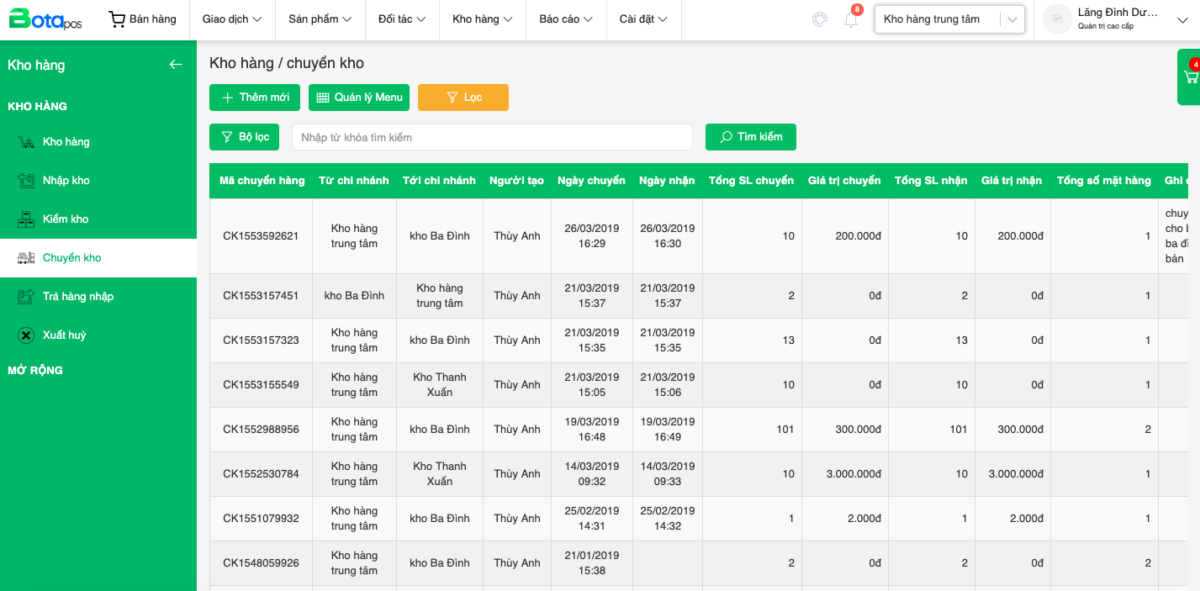
Task: Open the help icon beside the bell
Action: click(820, 19)
